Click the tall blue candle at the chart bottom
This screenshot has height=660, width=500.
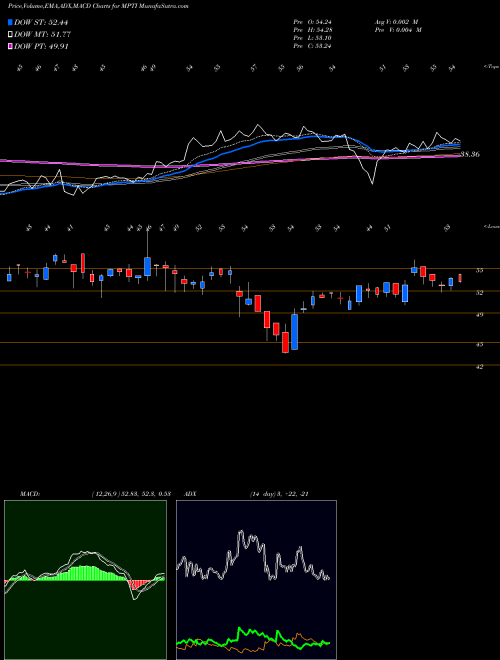tap(295, 332)
